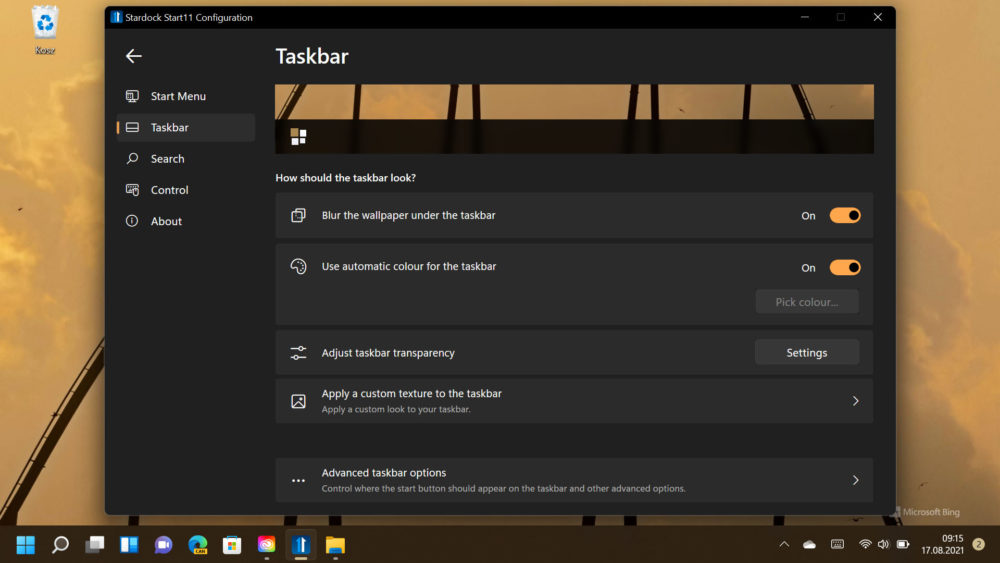This screenshot has height=563, width=1000.
Task: Launch Microsoft Edge Canary from taskbar
Action: click(198, 545)
